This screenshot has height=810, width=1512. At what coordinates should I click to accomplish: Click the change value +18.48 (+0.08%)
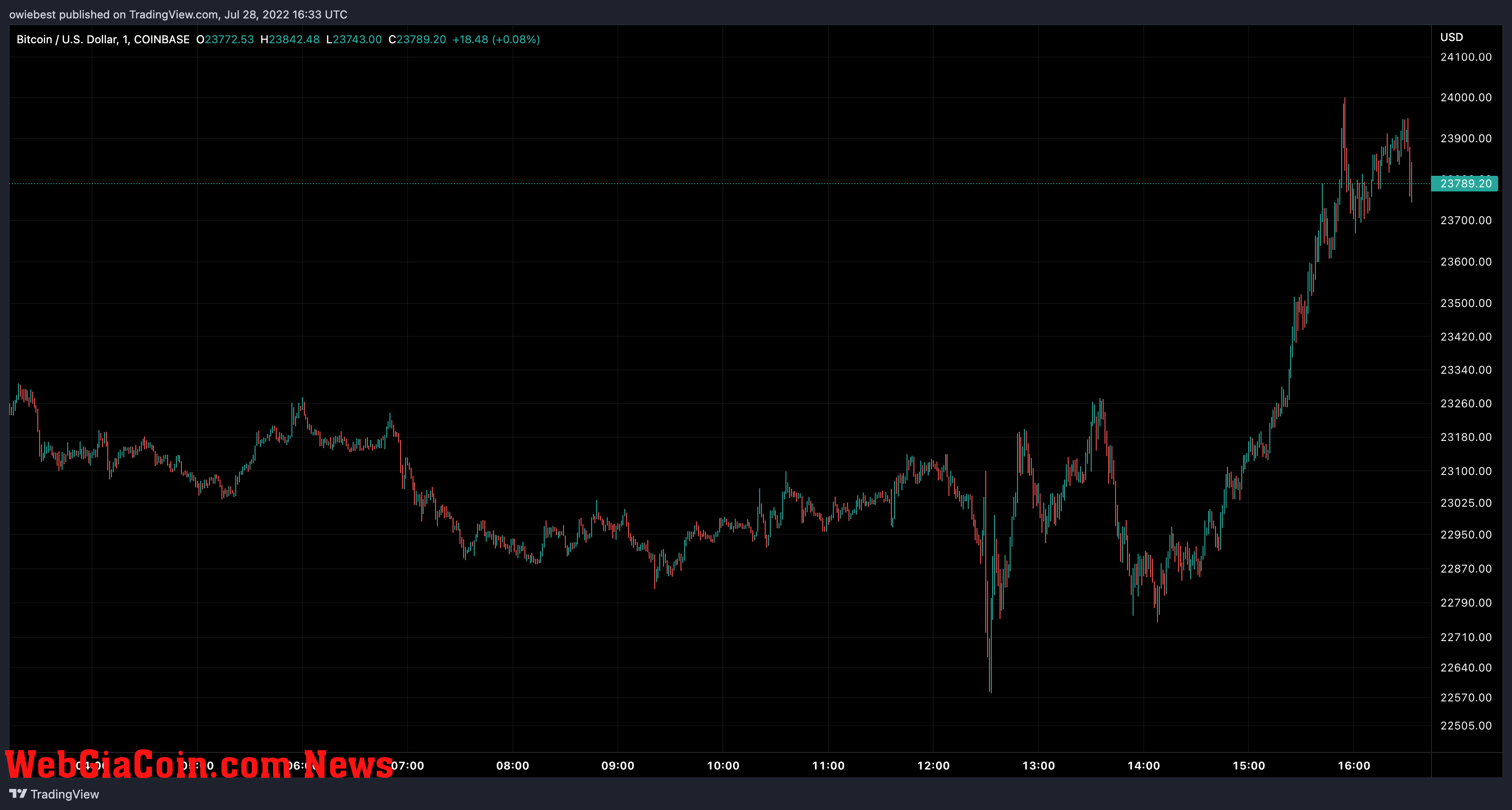(x=496, y=39)
